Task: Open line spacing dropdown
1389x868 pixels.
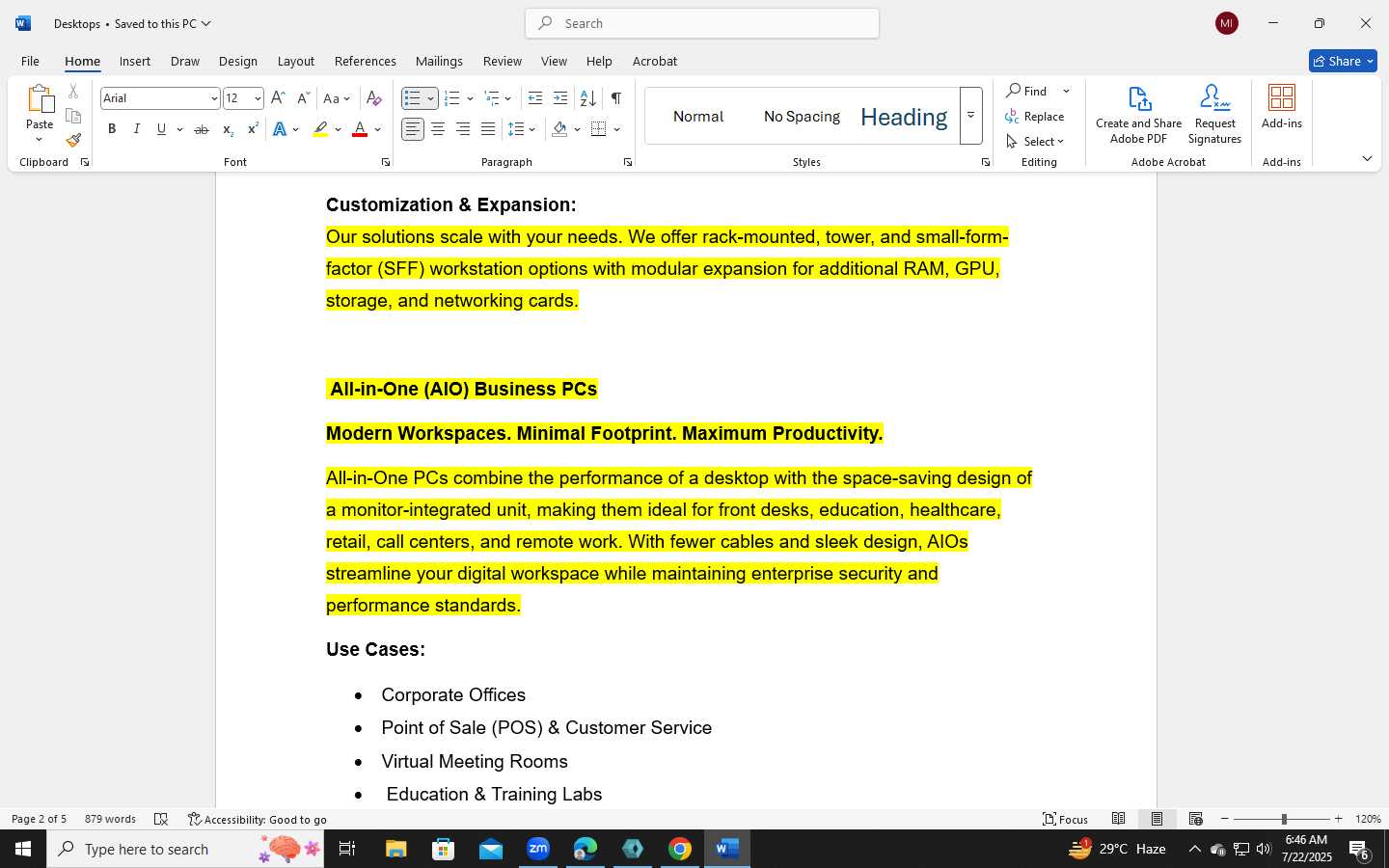Action: (532, 129)
